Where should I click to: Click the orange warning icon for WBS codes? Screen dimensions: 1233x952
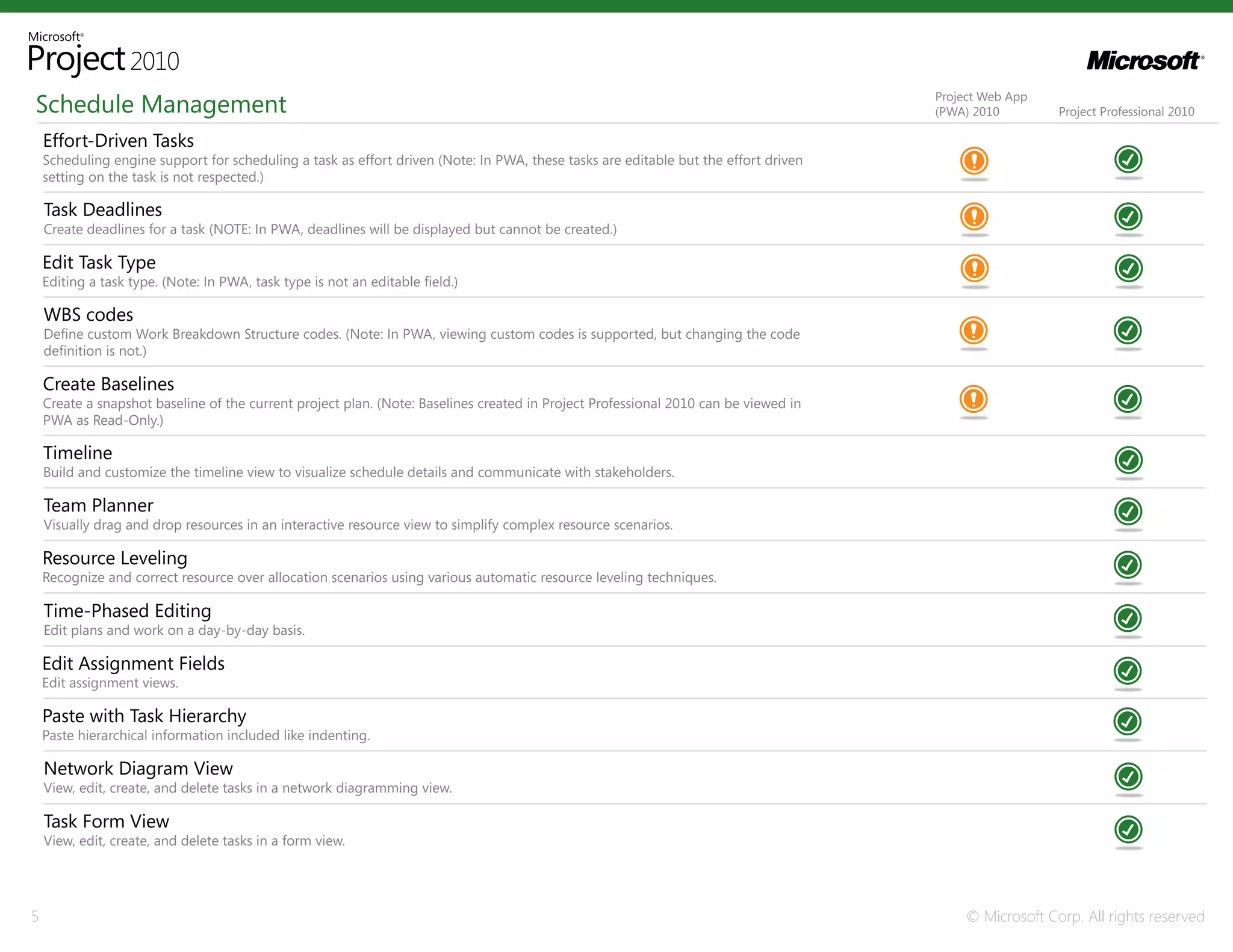point(974,330)
